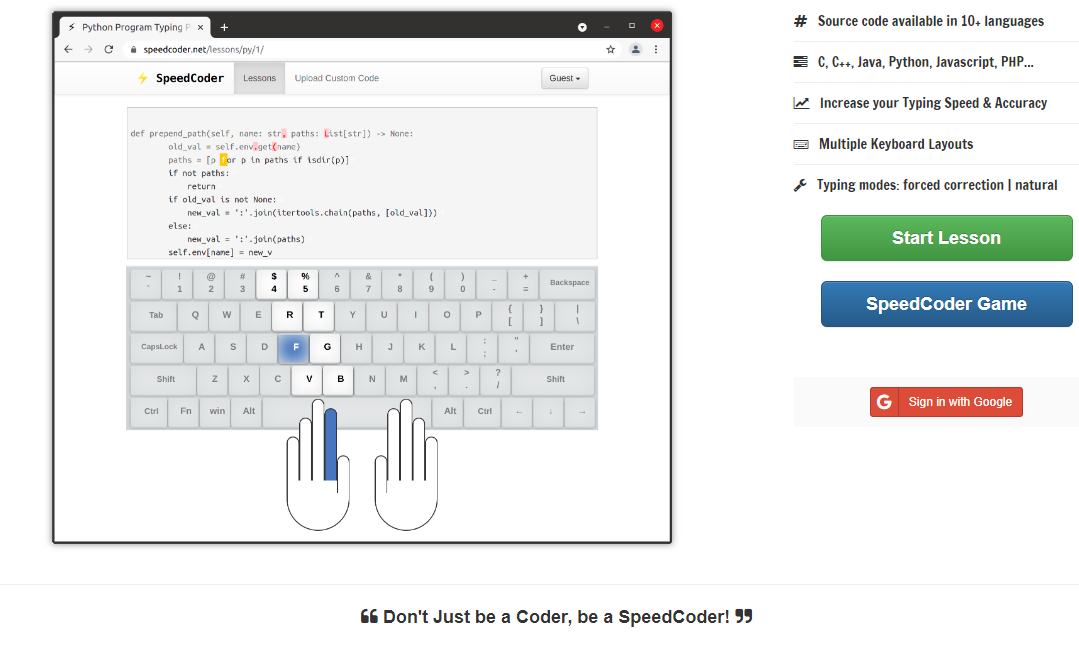This screenshot has height=646, width=1079.
Task: Open the SpeedCoder Game button
Action: point(946,304)
